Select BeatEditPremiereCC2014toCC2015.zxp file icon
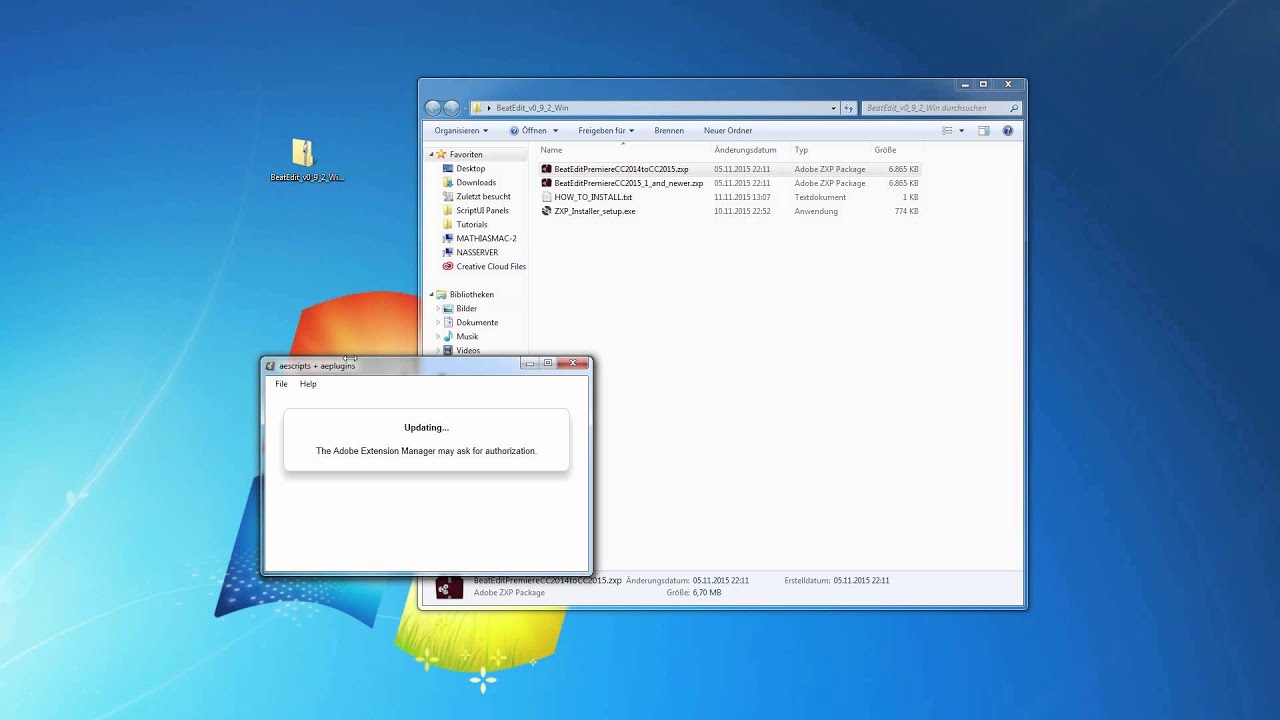This screenshot has height=720, width=1280. point(546,169)
